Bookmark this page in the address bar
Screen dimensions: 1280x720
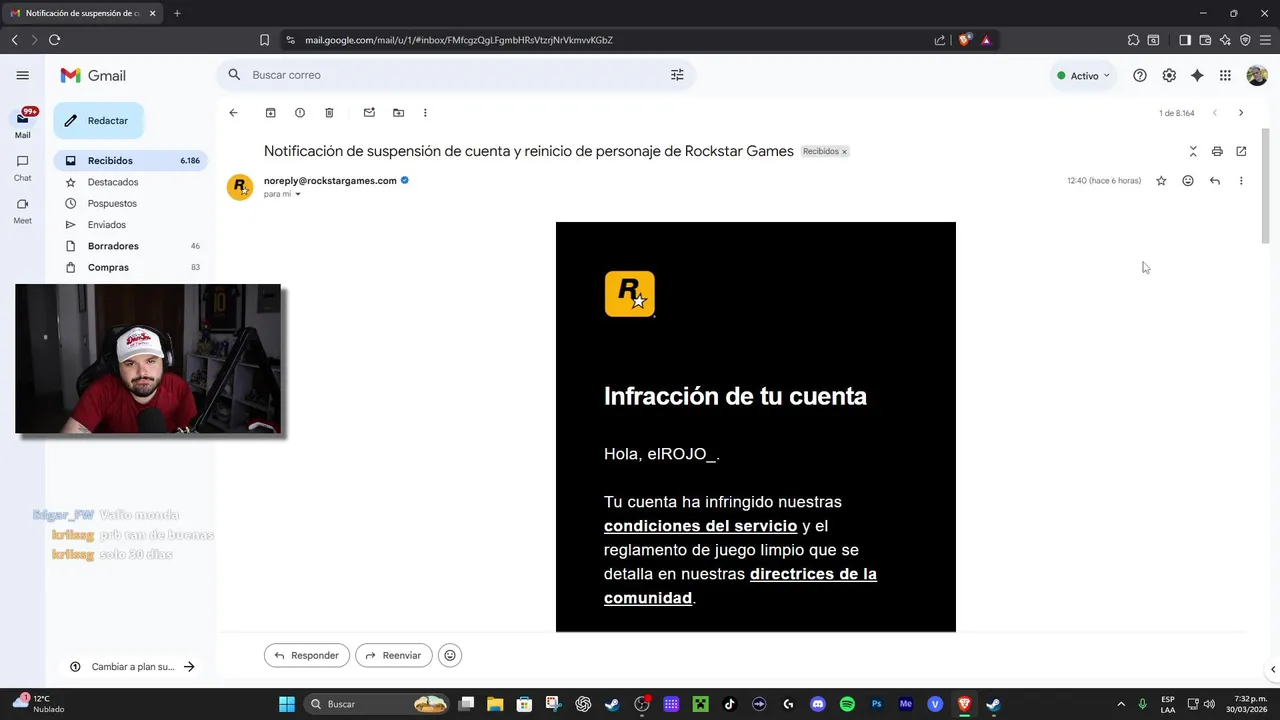264,40
